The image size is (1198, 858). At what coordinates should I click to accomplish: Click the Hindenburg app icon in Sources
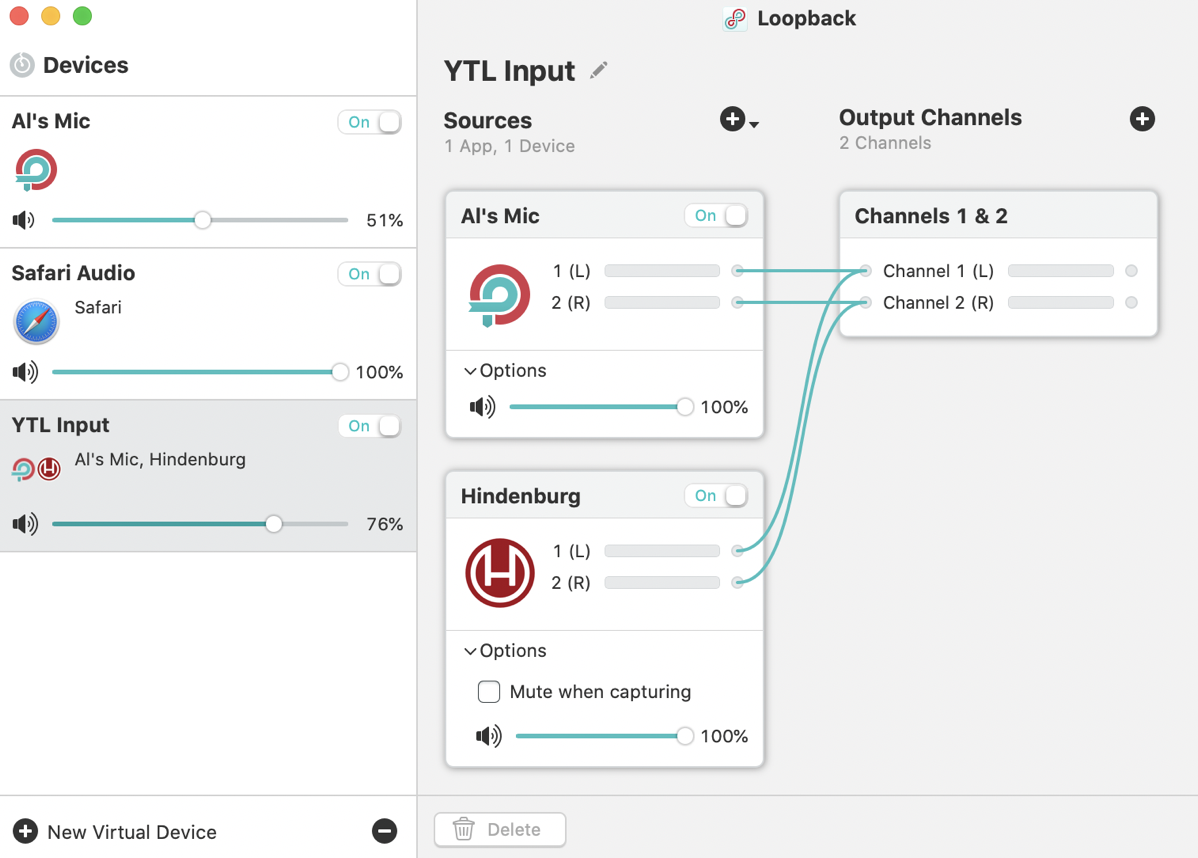tap(500, 573)
